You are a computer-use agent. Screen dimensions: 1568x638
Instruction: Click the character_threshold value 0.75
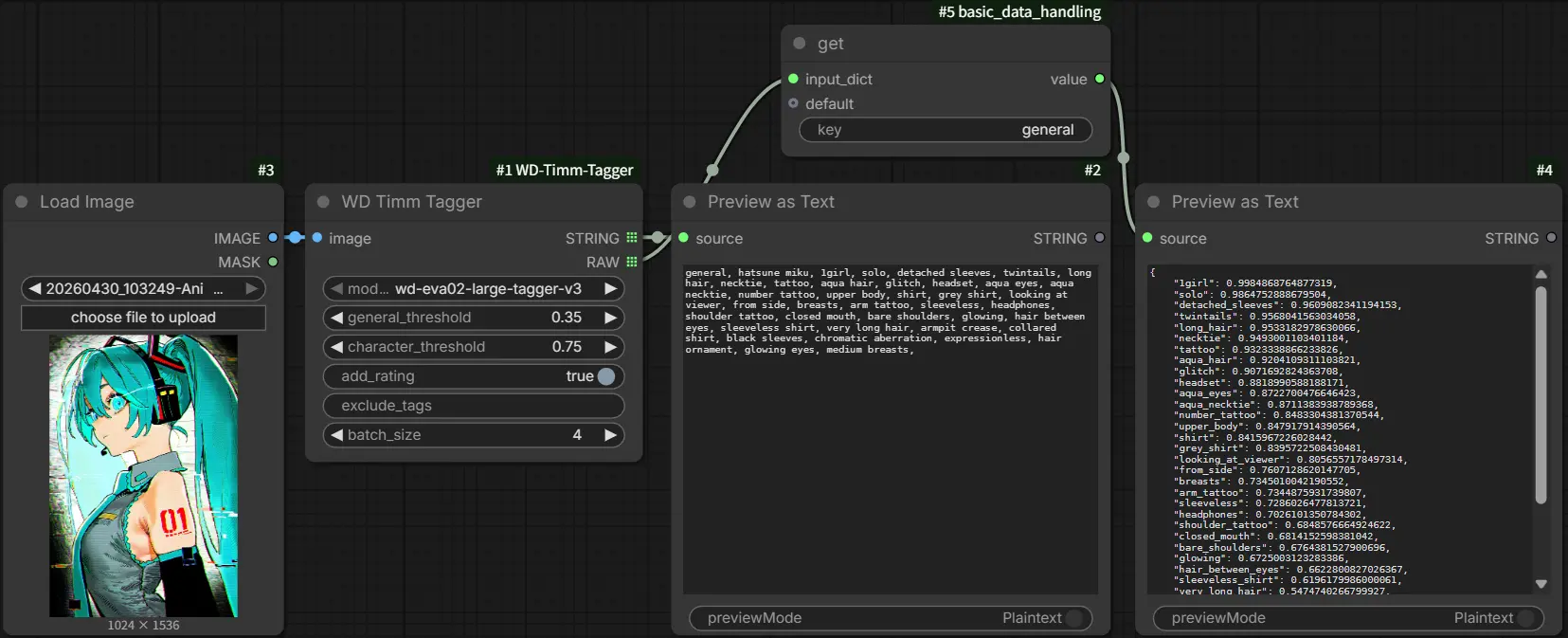pyautogui.click(x=567, y=347)
